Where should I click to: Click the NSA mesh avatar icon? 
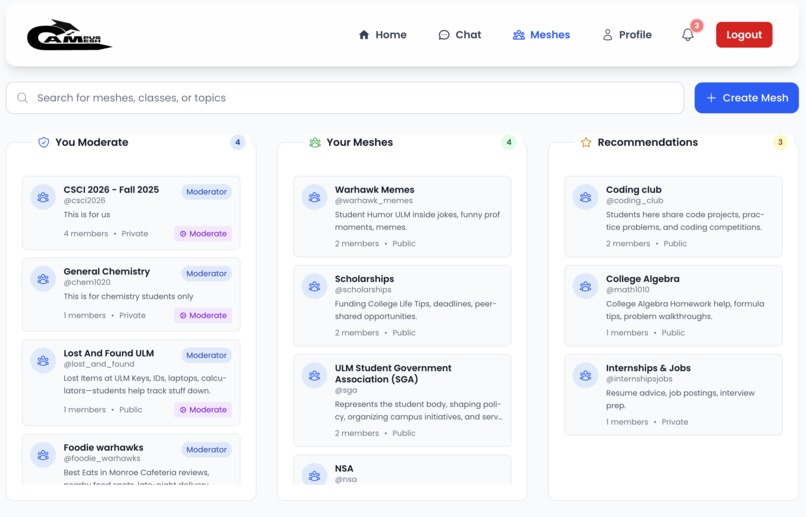click(315, 475)
